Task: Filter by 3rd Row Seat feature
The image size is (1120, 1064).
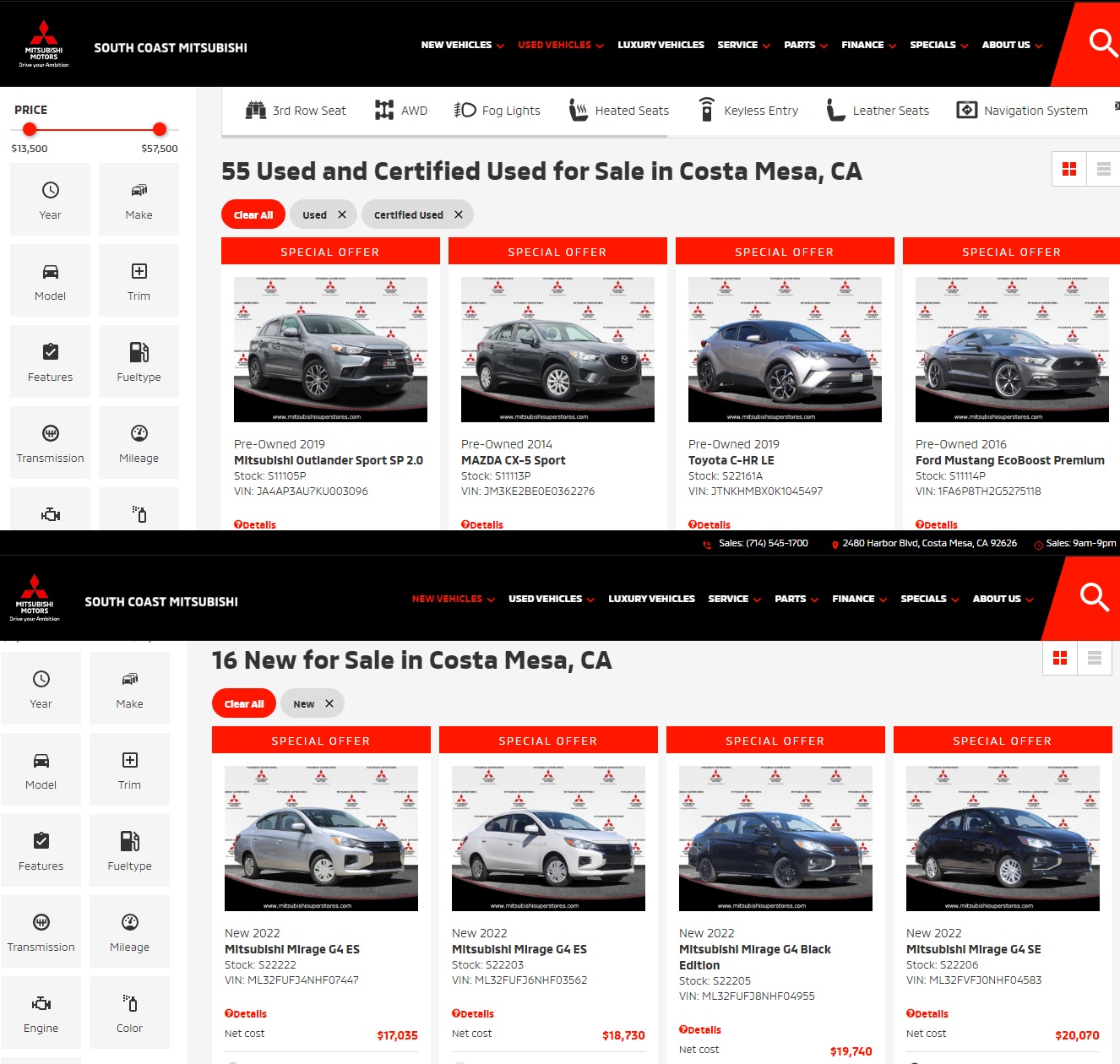Action: pyautogui.click(x=296, y=111)
